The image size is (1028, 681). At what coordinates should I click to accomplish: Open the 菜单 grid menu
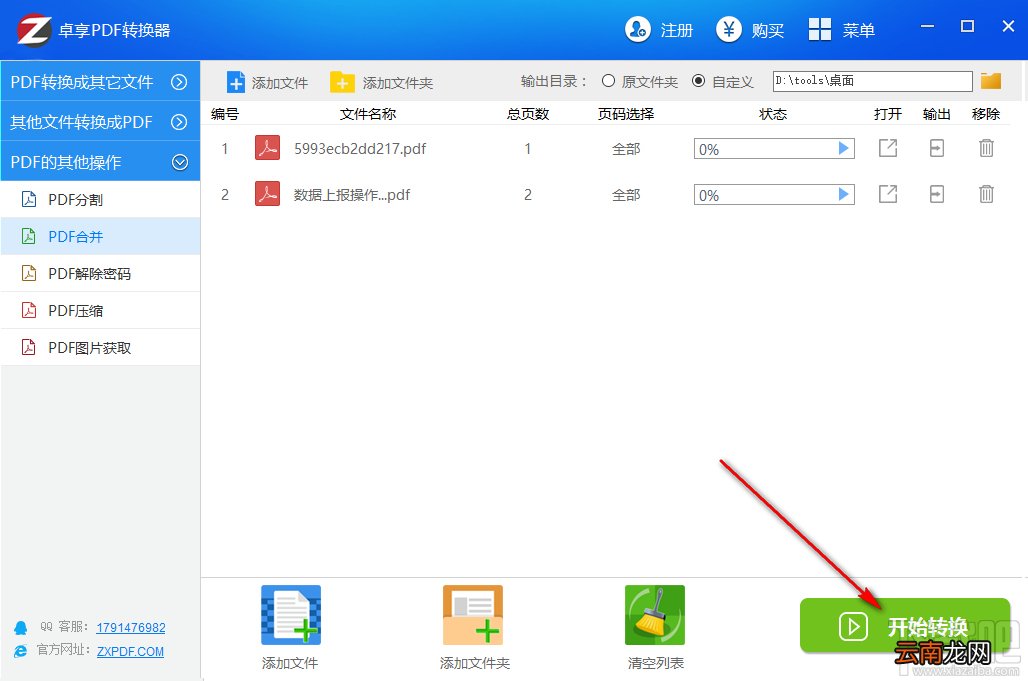coord(842,29)
